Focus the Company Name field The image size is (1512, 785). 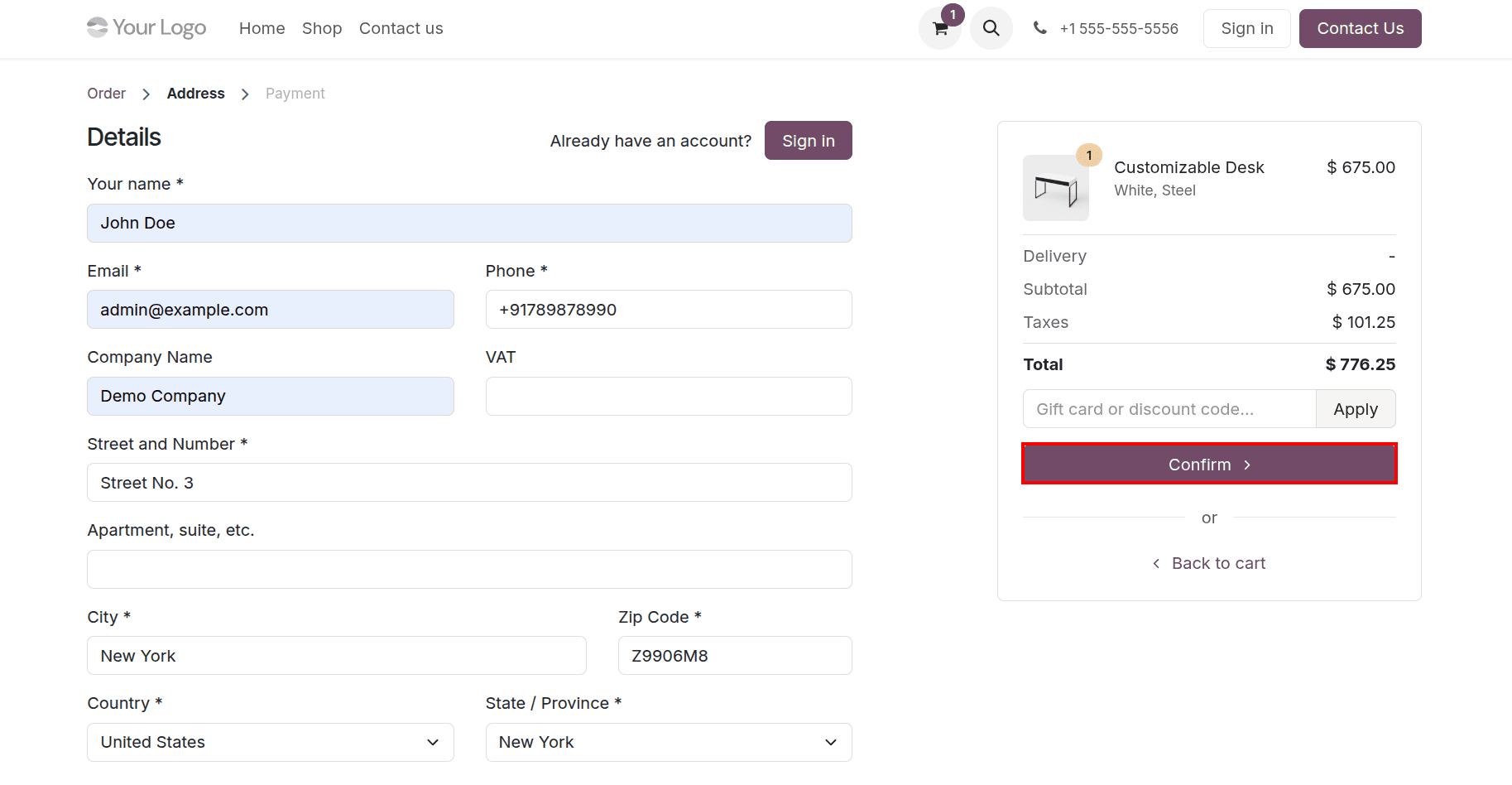(x=270, y=396)
